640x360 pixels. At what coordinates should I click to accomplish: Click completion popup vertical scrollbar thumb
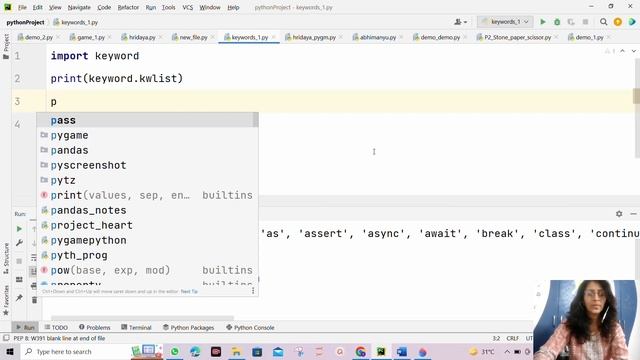256,120
